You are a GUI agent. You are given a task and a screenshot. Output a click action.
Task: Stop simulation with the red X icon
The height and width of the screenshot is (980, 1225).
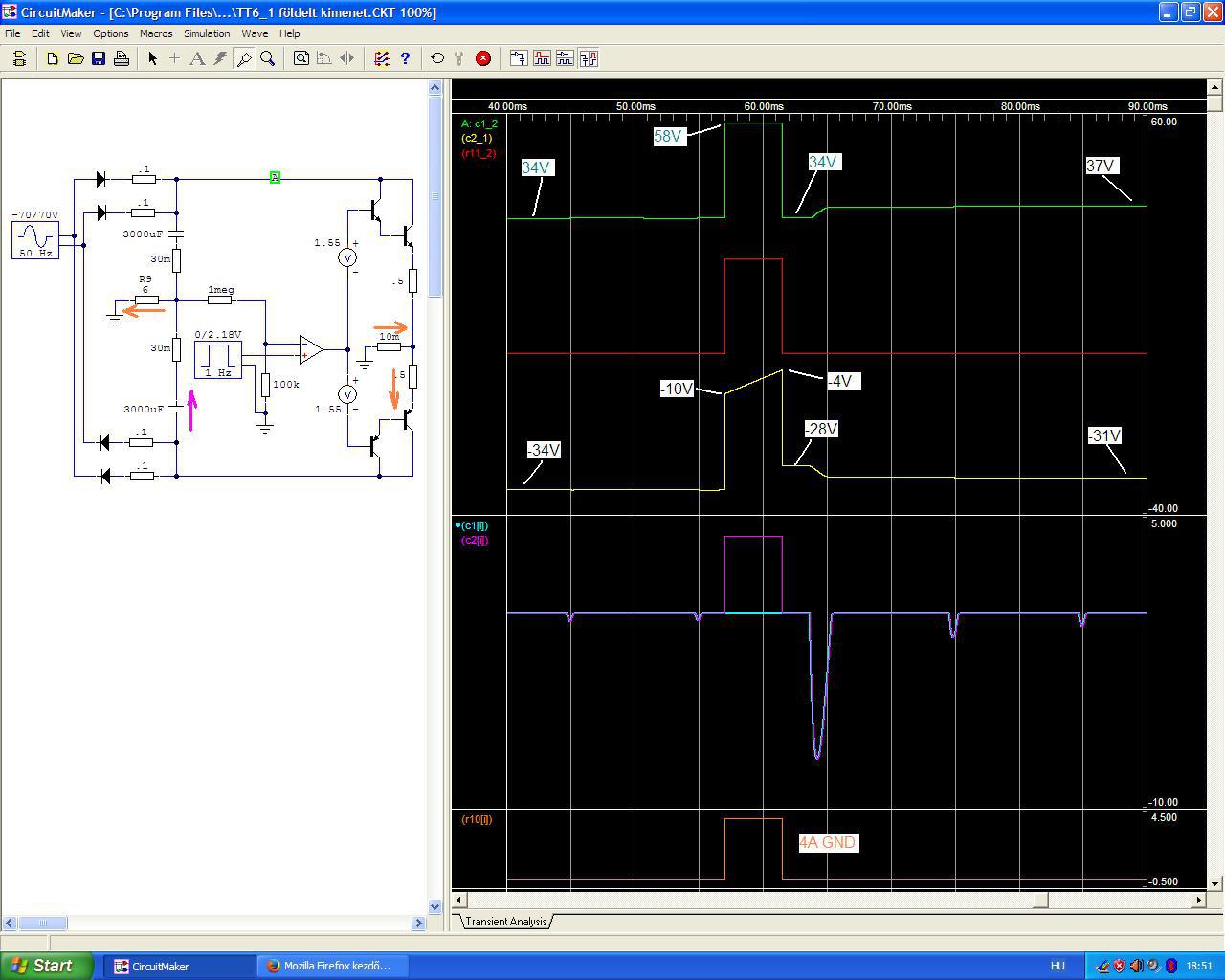[483, 58]
